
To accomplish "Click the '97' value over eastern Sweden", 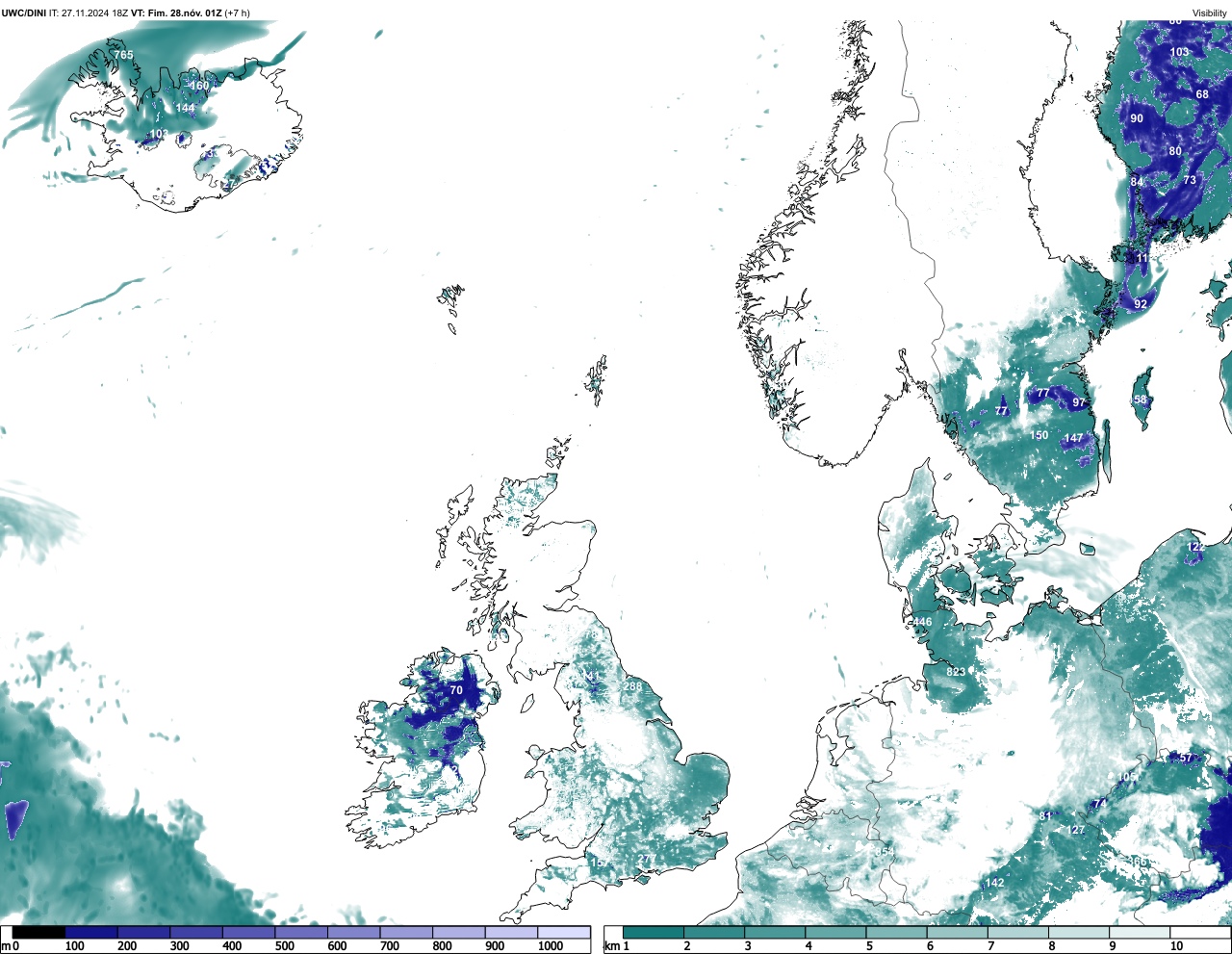I will [x=1079, y=402].
